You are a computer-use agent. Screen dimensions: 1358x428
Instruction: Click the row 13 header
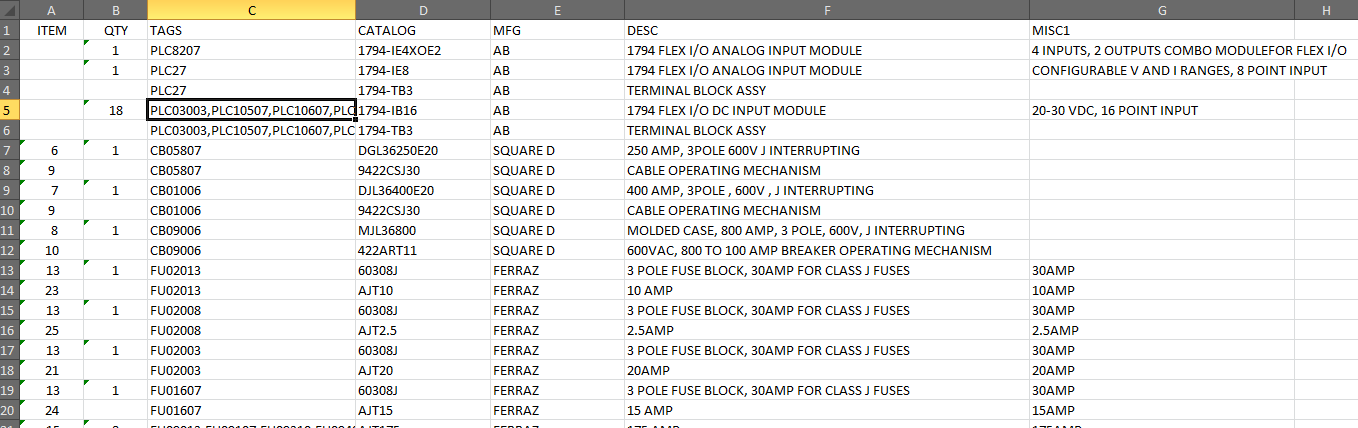coord(9,270)
